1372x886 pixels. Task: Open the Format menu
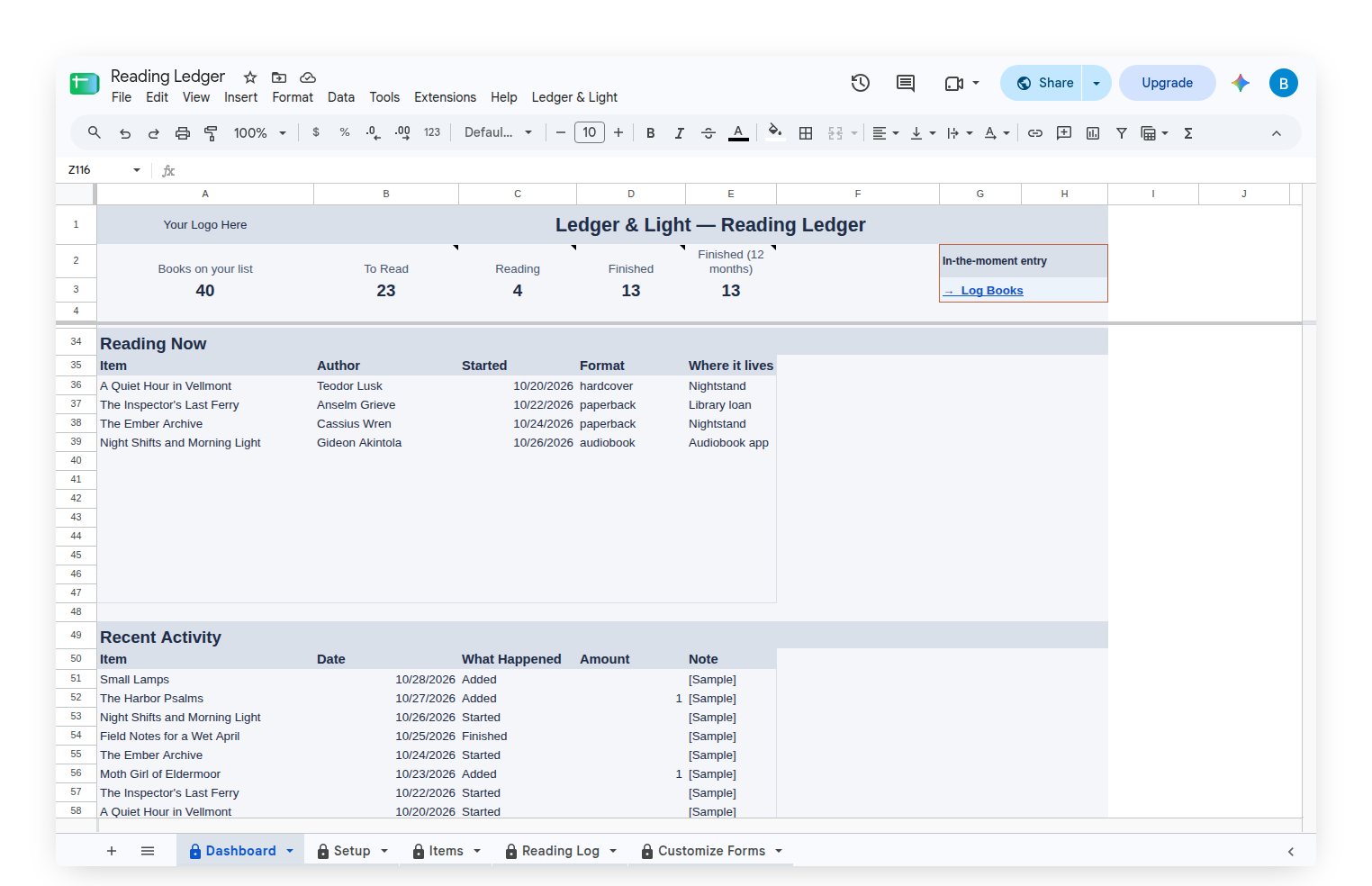[293, 97]
